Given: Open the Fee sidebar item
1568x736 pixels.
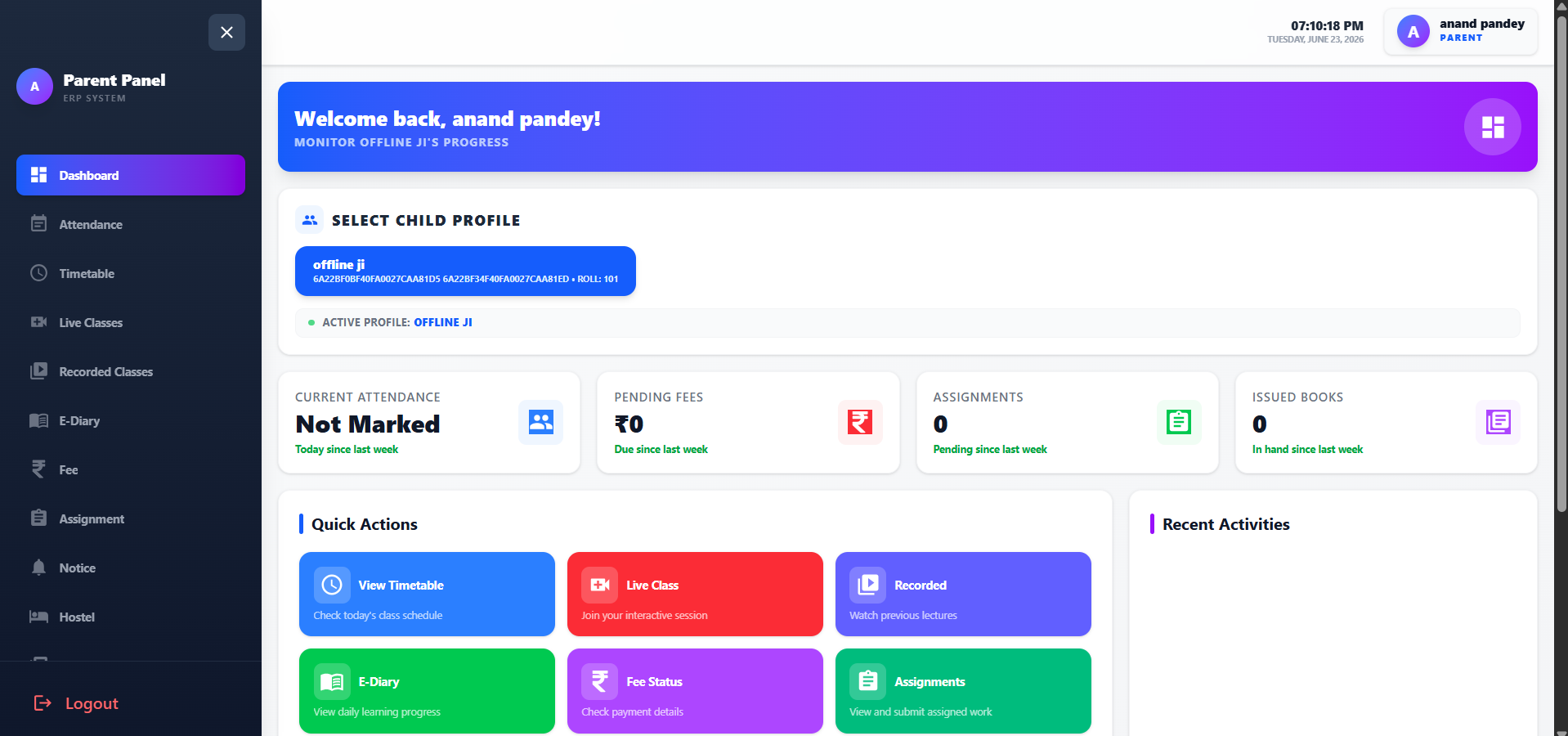Looking at the screenshot, I should click(131, 469).
